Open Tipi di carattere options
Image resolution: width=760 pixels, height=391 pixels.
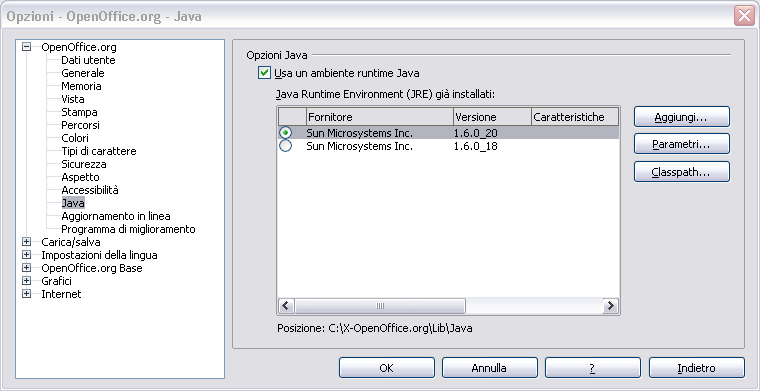coord(99,151)
